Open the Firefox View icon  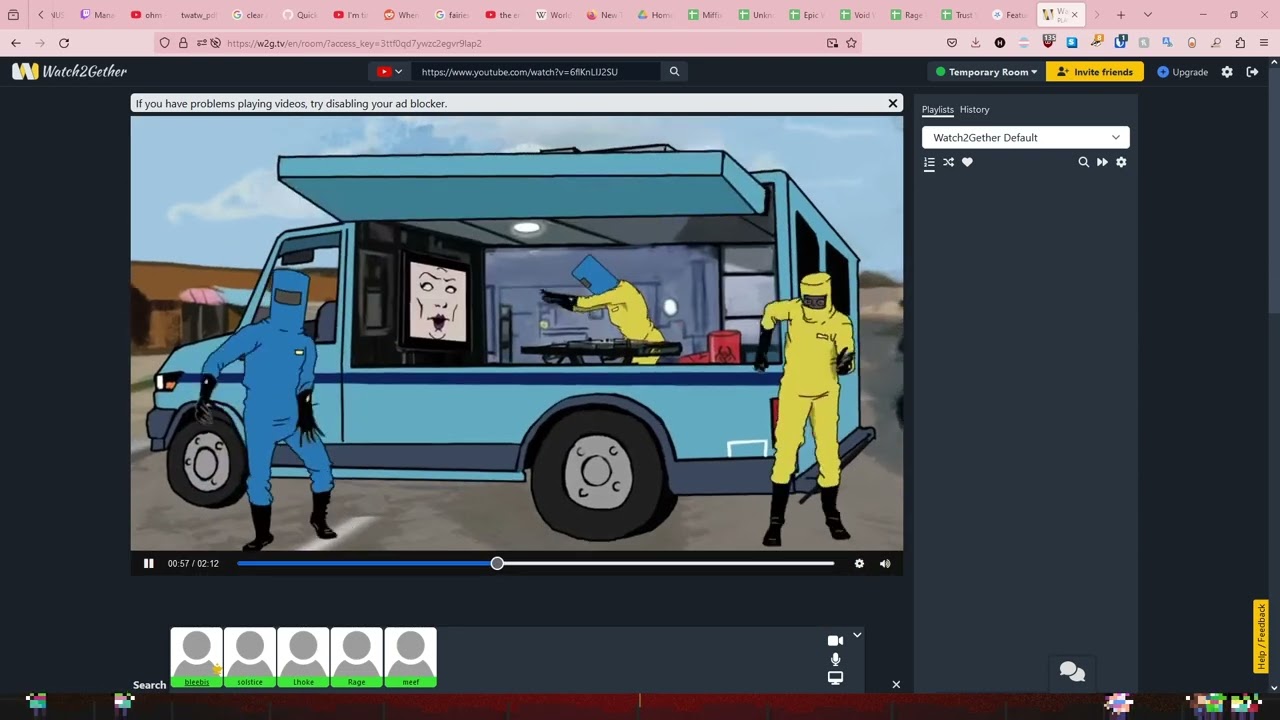(13, 15)
